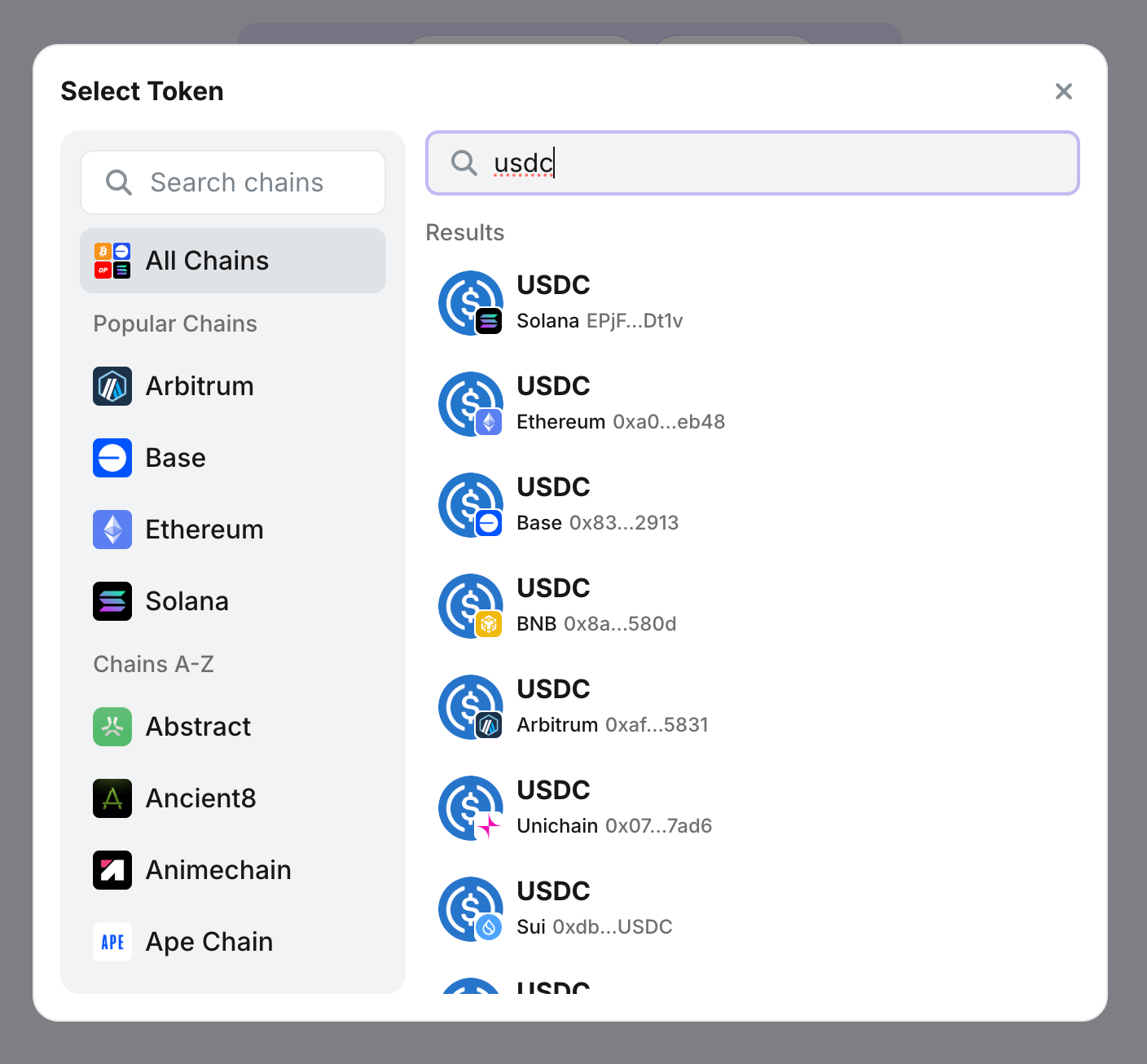Click the Popular Chains heading
The image size is (1147, 1064).
[175, 324]
